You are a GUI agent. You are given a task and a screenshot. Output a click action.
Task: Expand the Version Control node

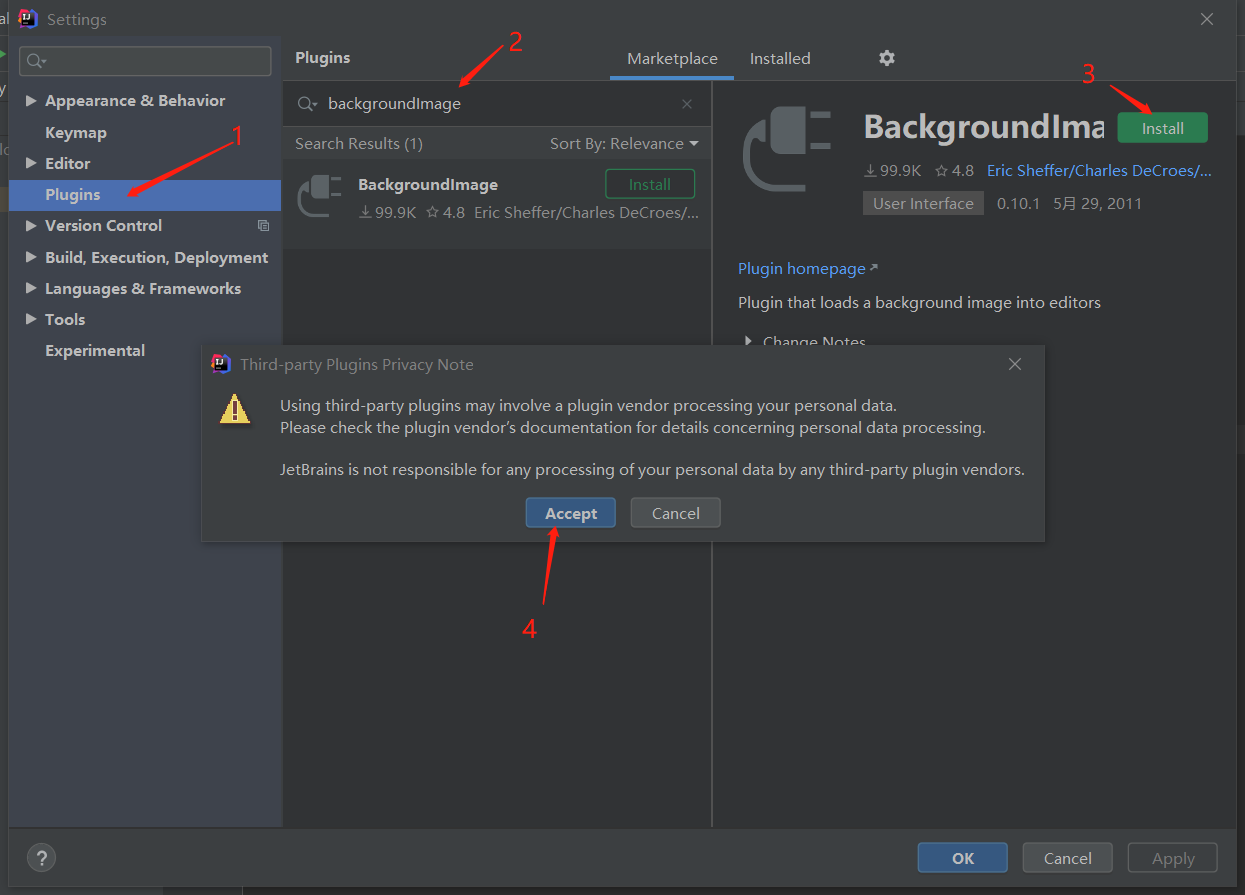tap(31, 226)
